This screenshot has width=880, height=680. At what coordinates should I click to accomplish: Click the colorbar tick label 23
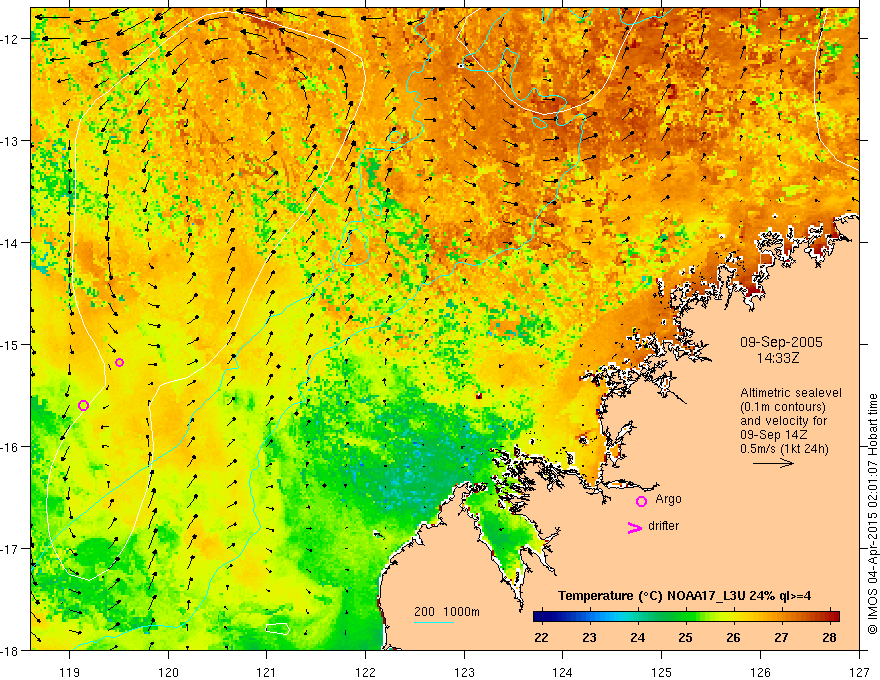589,638
